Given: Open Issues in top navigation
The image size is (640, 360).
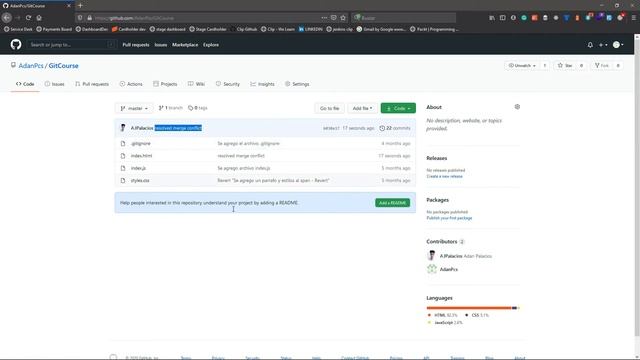Looking at the screenshot, I should (x=161, y=45).
